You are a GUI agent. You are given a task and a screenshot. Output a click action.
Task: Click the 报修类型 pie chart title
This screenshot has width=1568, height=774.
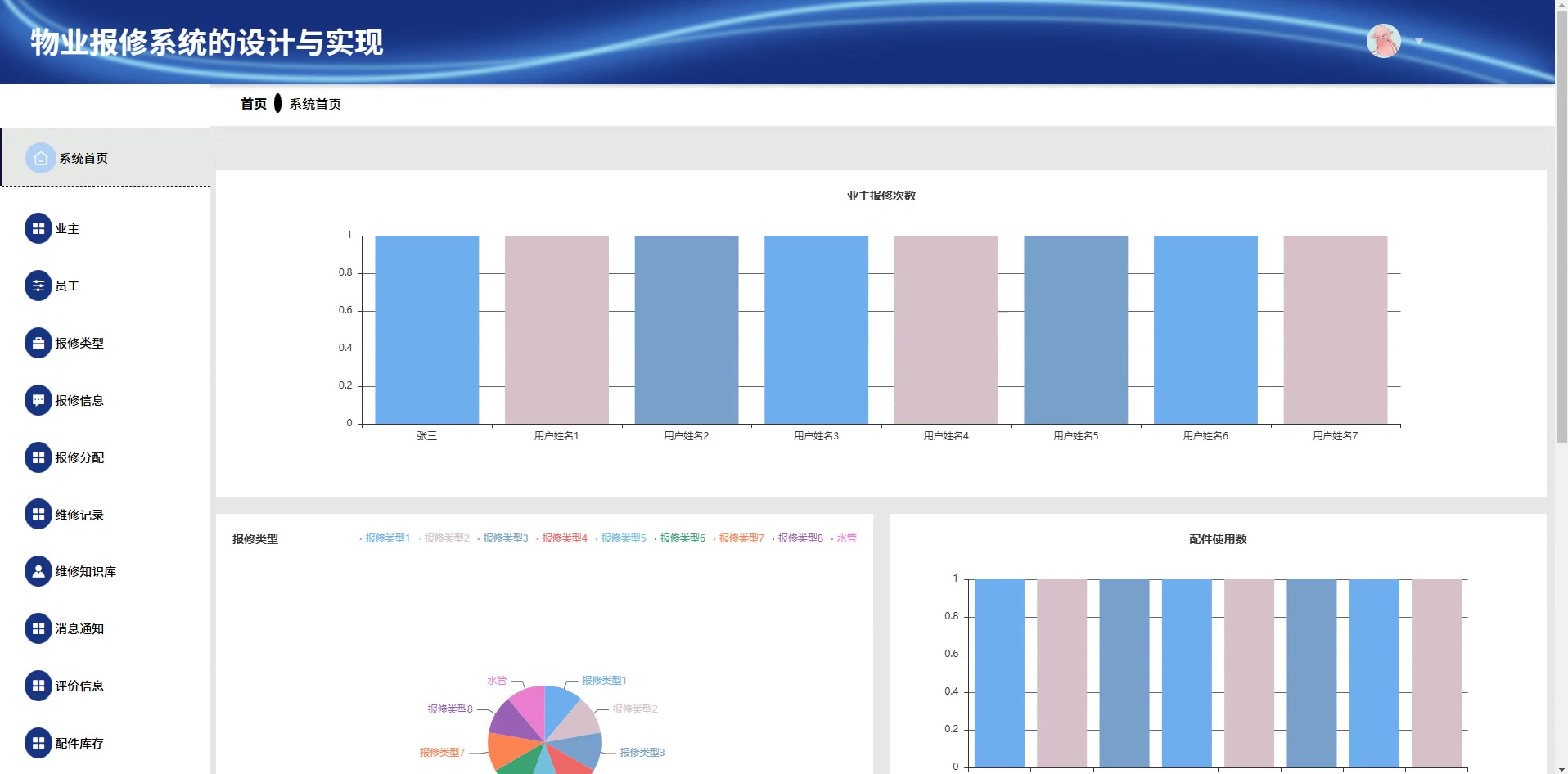(x=255, y=539)
